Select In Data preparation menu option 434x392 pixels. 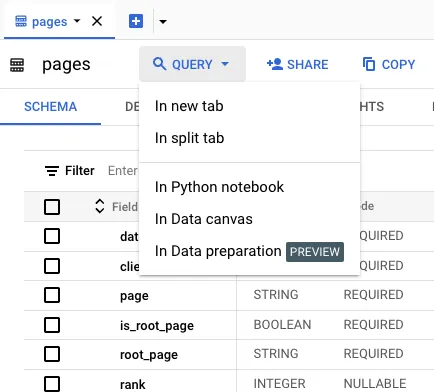coord(249,251)
